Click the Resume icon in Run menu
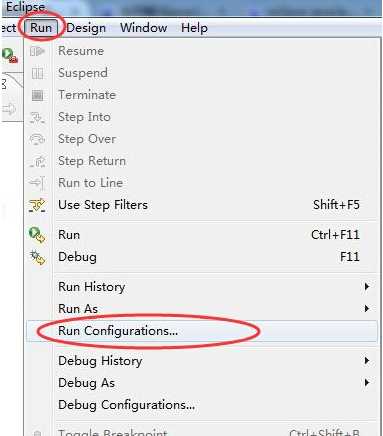The height and width of the screenshot is (436, 383). pos(37,51)
